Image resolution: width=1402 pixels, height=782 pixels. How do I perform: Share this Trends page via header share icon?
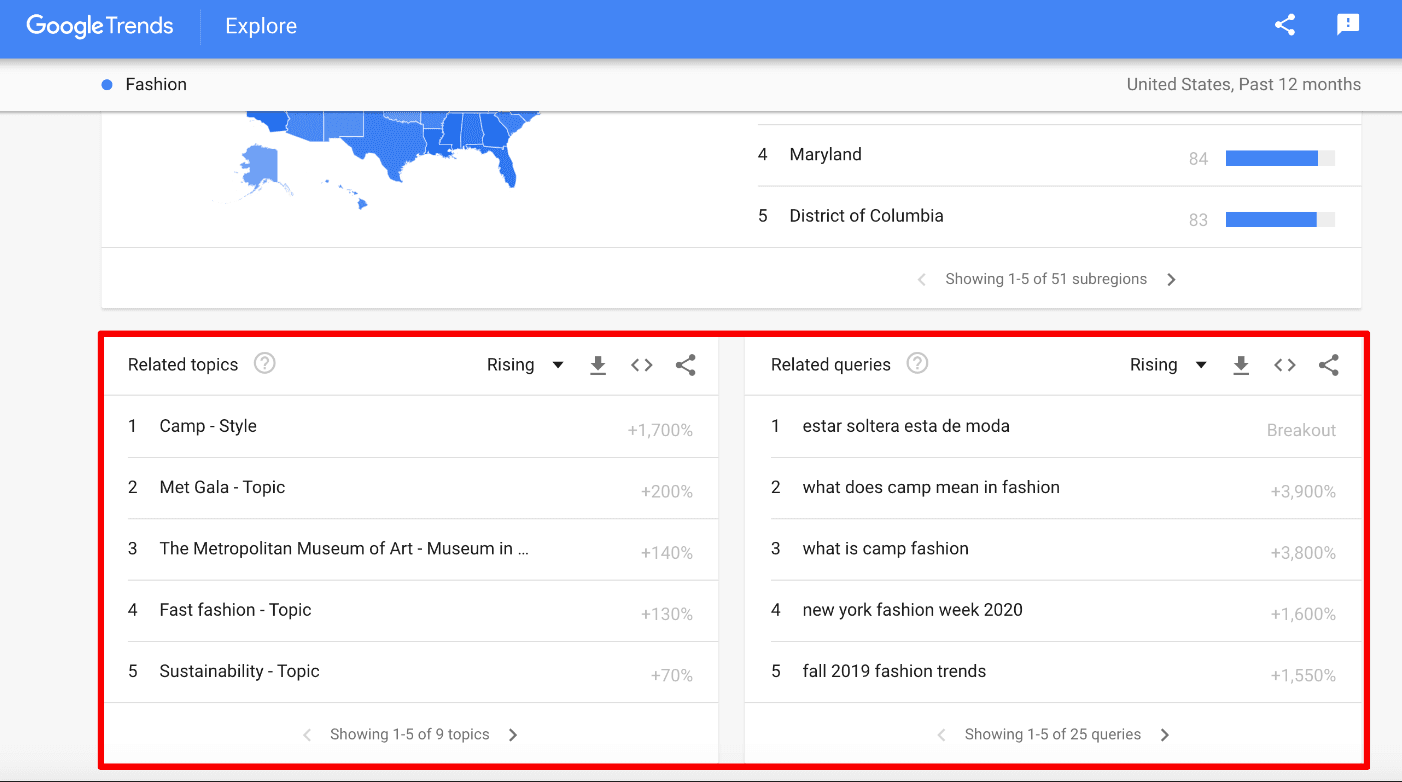pyautogui.click(x=1285, y=26)
